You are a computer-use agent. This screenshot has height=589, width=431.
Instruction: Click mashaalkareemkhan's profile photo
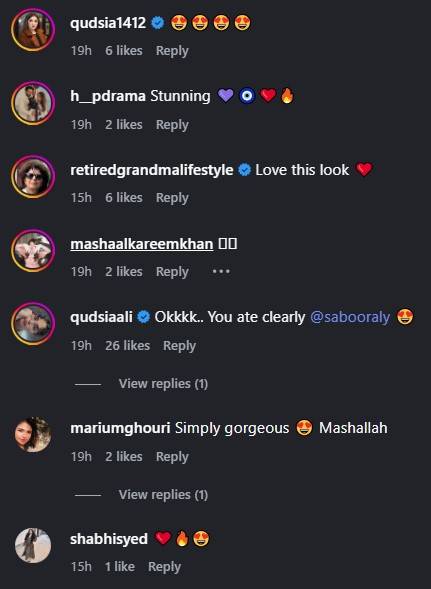point(33,250)
